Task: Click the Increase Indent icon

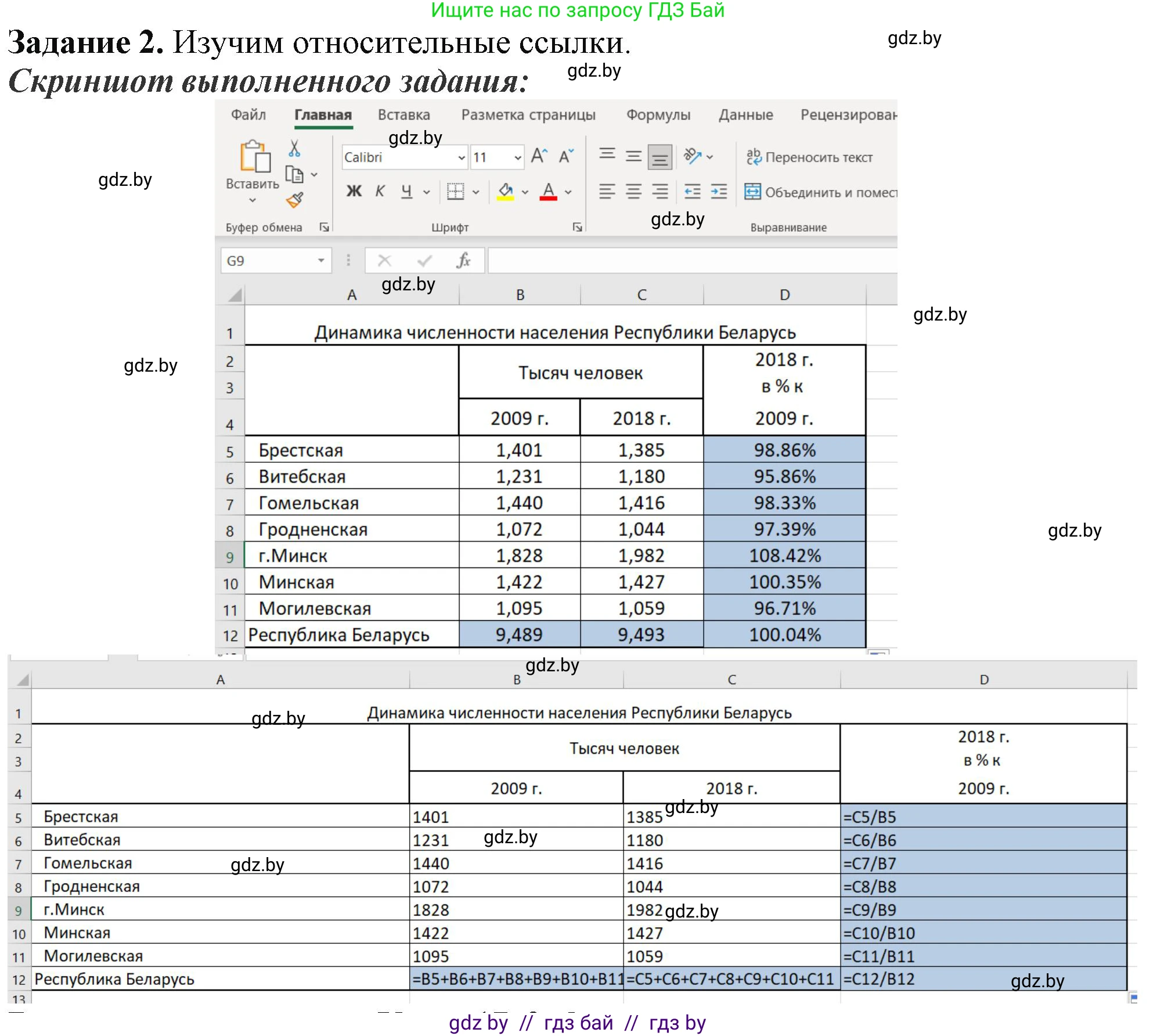Action: [x=719, y=191]
